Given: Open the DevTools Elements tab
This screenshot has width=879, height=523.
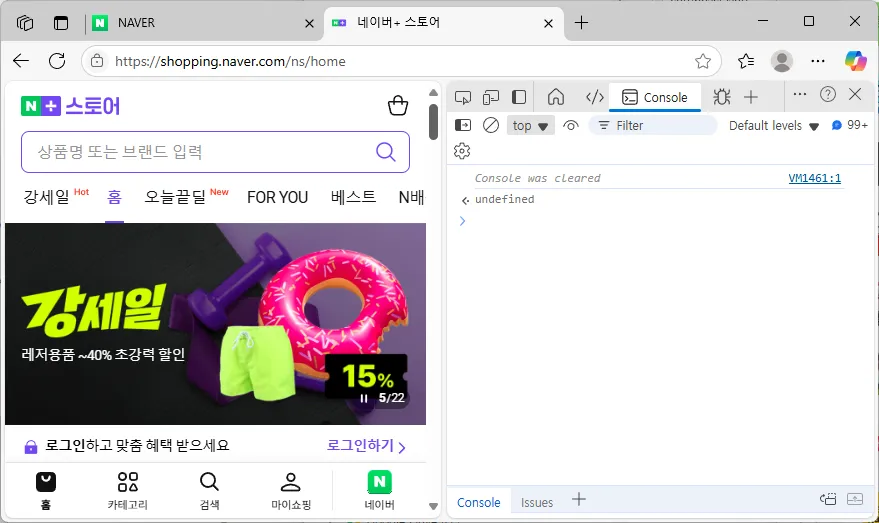Looking at the screenshot, I should (x=594, y=97).
